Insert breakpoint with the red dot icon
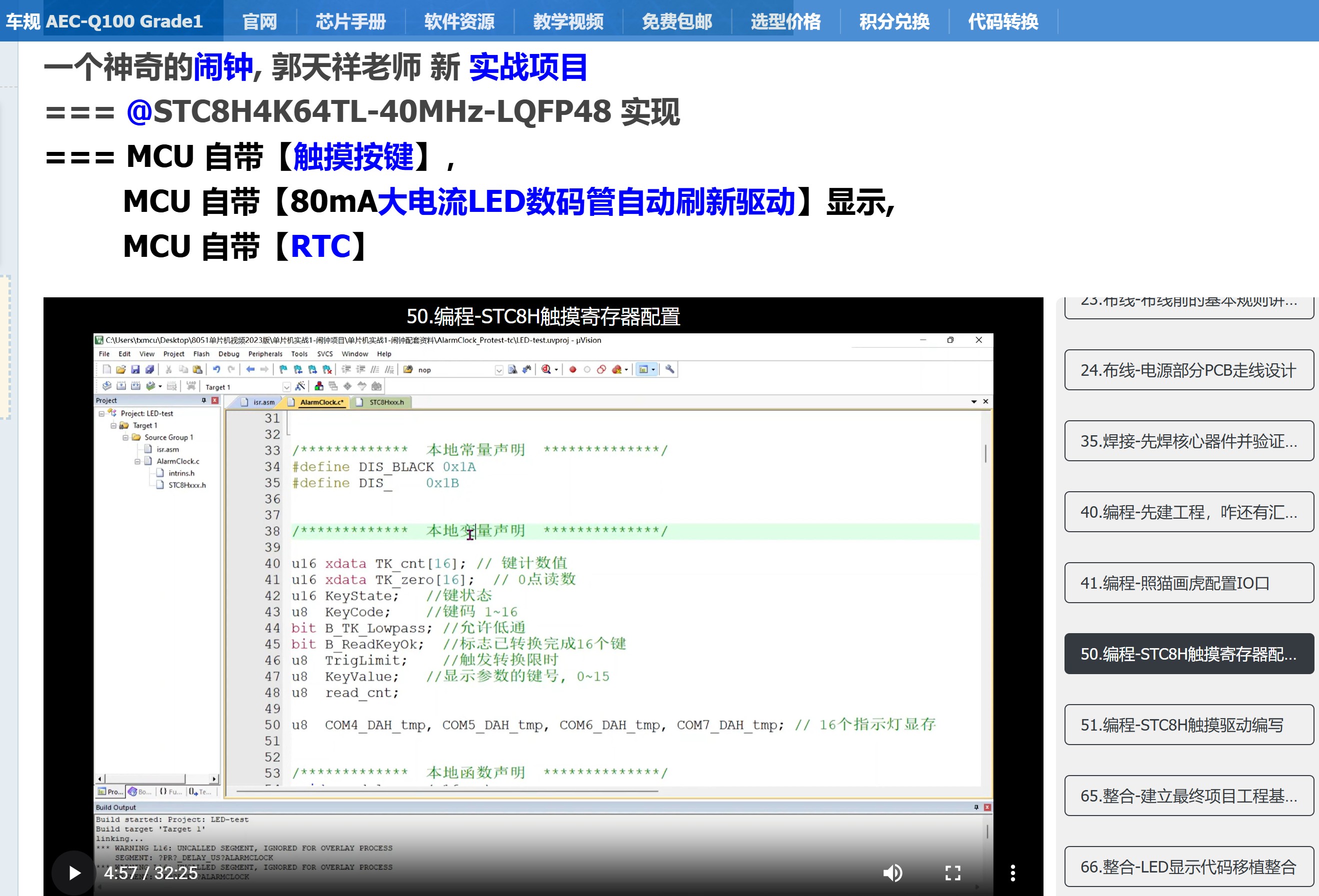The height and width of the screenshot is (896, 1319). [572, 370]
